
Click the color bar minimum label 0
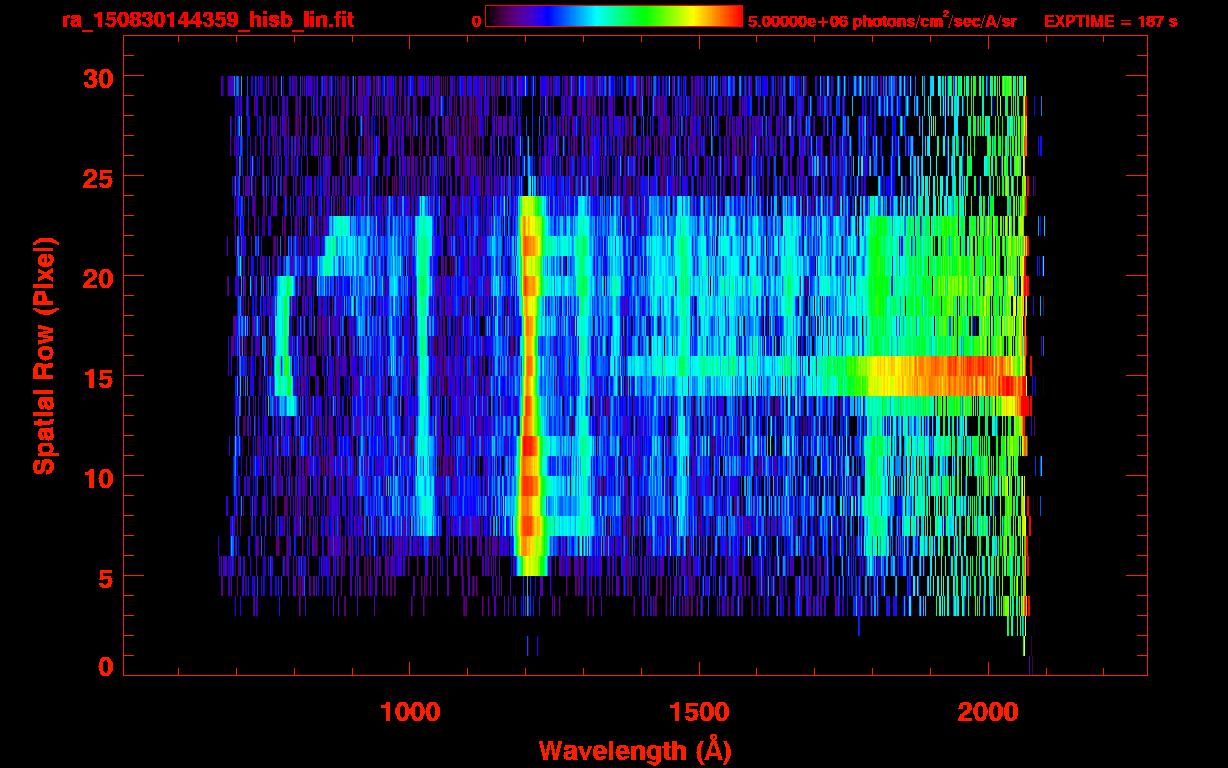(477, 21)
